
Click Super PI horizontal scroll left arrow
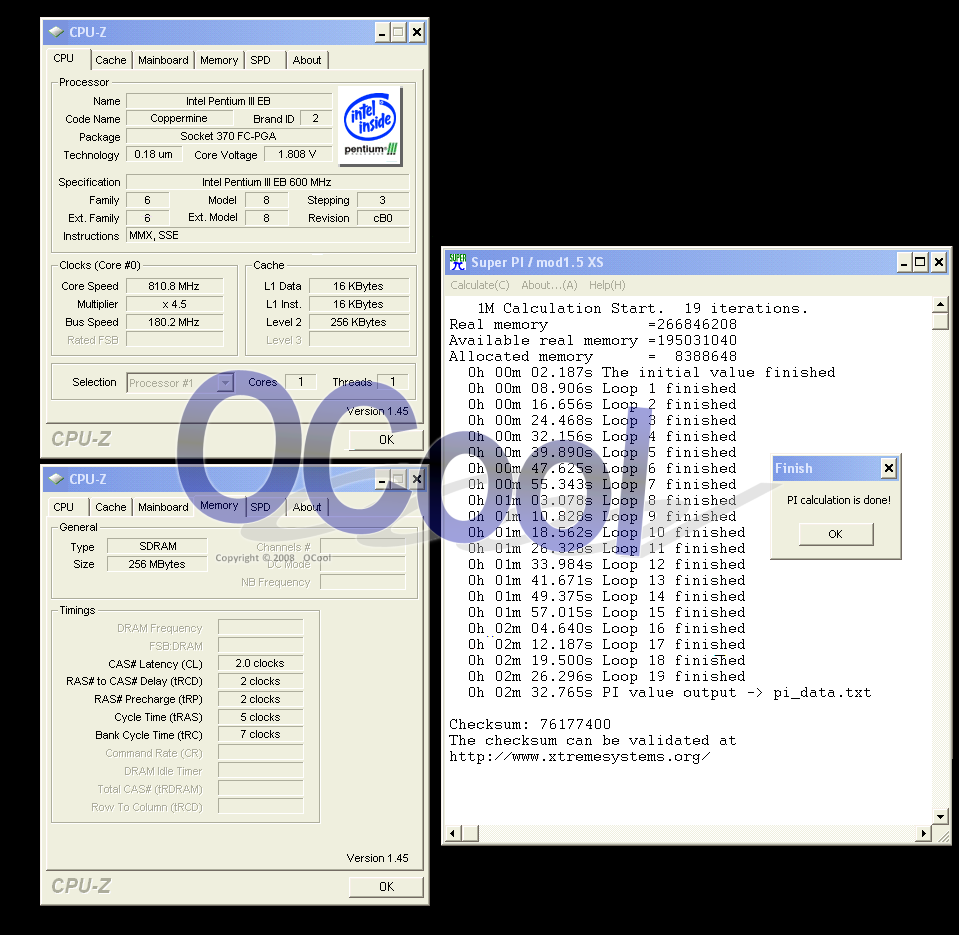coord(453,833)
